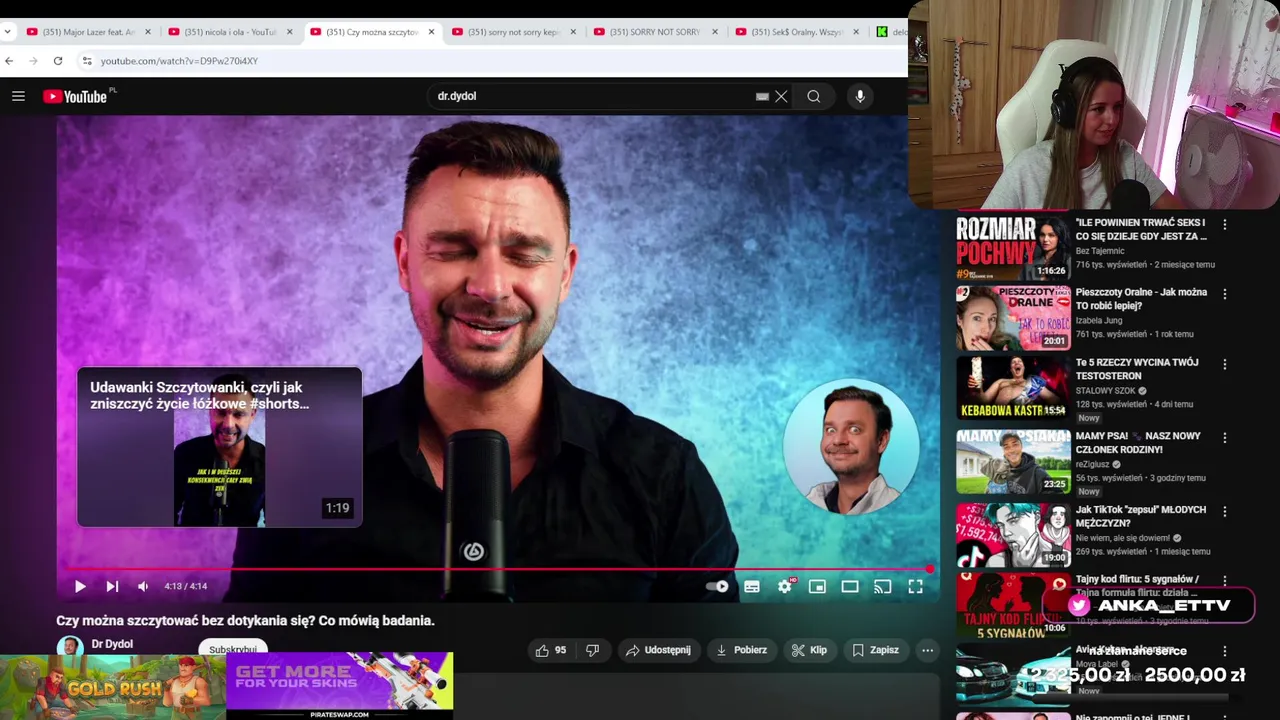Open the player settings gear

click(785, 587)
